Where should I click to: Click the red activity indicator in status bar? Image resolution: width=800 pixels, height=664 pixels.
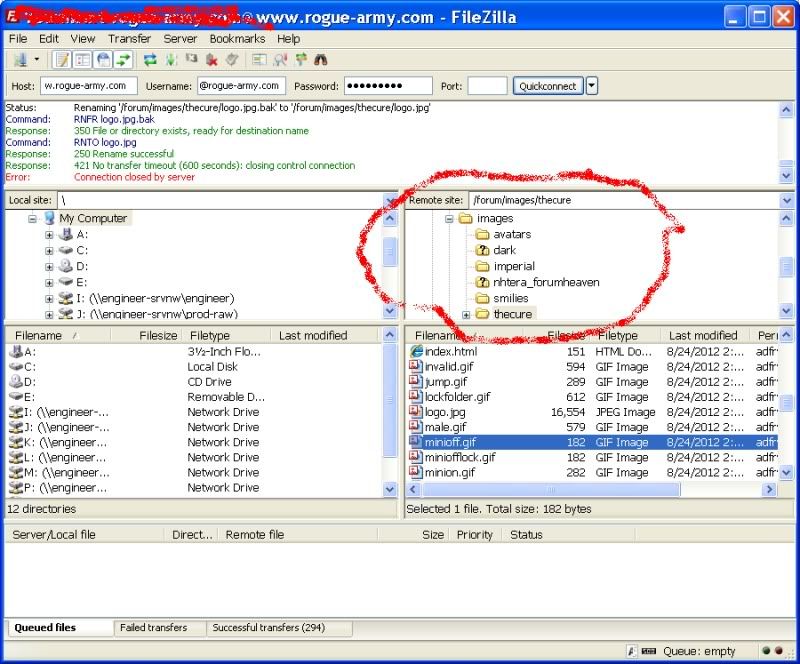779,650
